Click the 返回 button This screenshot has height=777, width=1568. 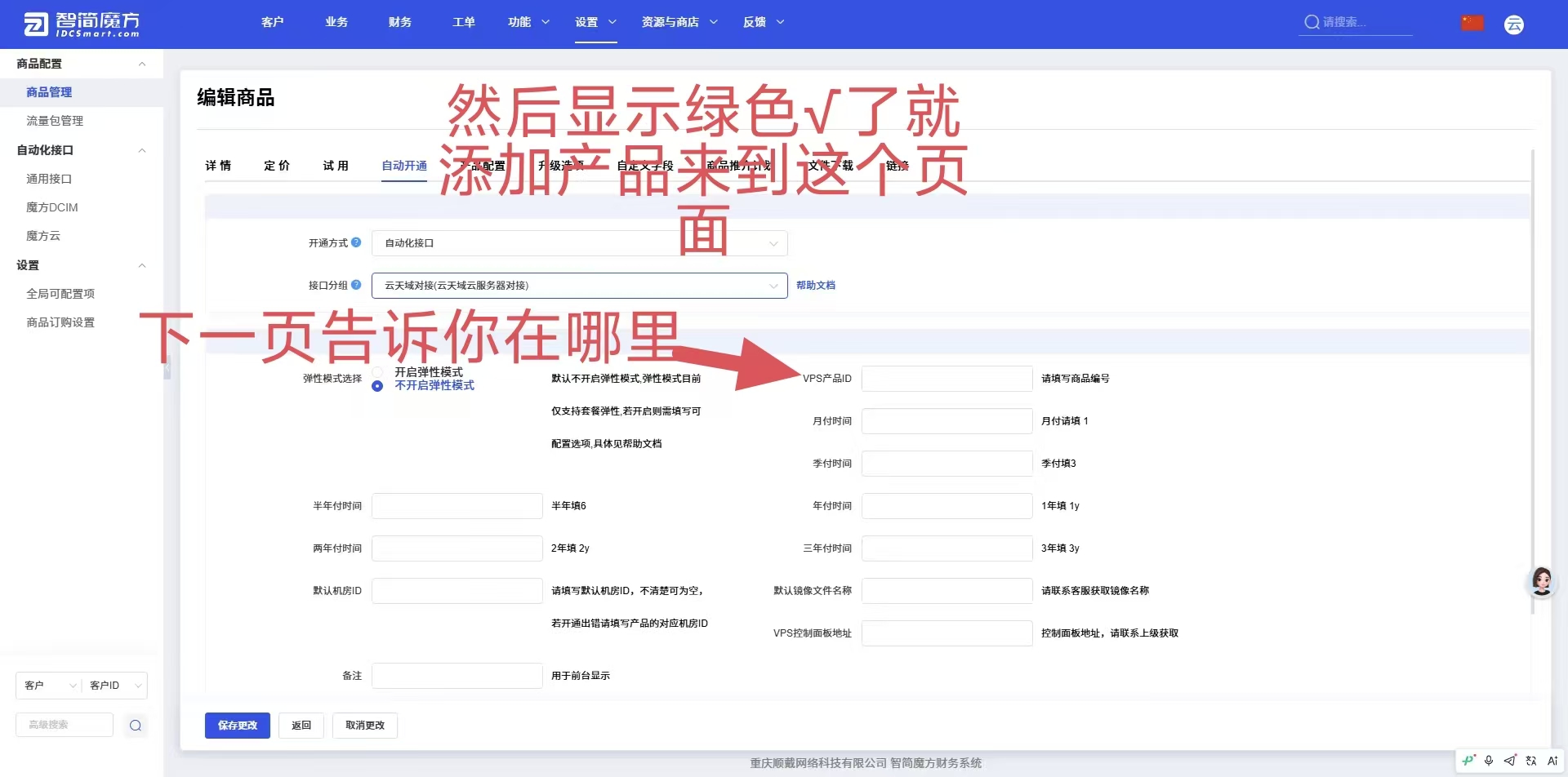[x=301, y=726]
